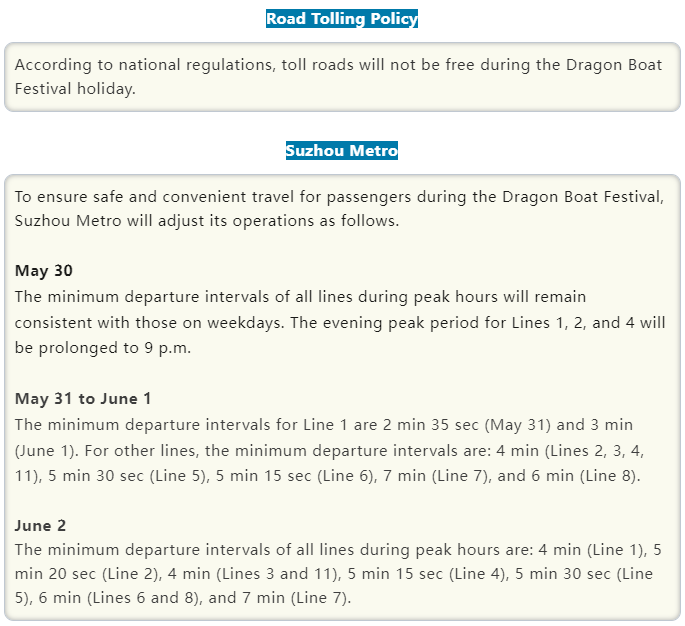This screenshot has width=685, height=626.
Task: Click the May 30 bold subheading
Action: coord(44,271)
